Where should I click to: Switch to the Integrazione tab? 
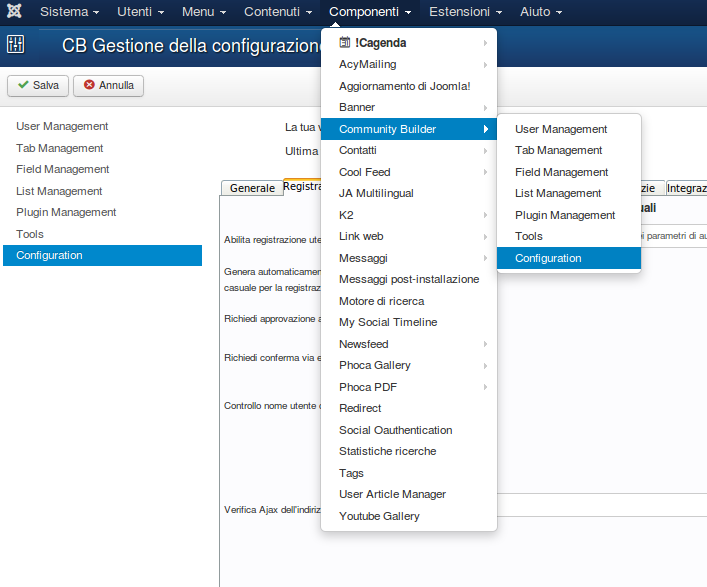click(686, 188)
